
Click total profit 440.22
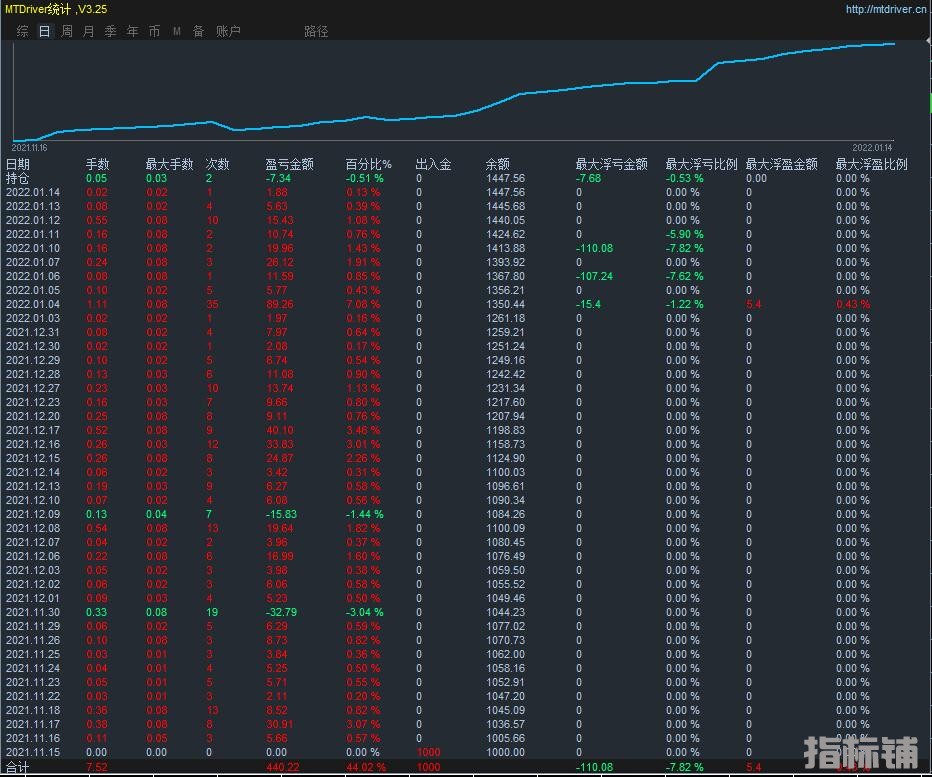[x=283, y=767]
